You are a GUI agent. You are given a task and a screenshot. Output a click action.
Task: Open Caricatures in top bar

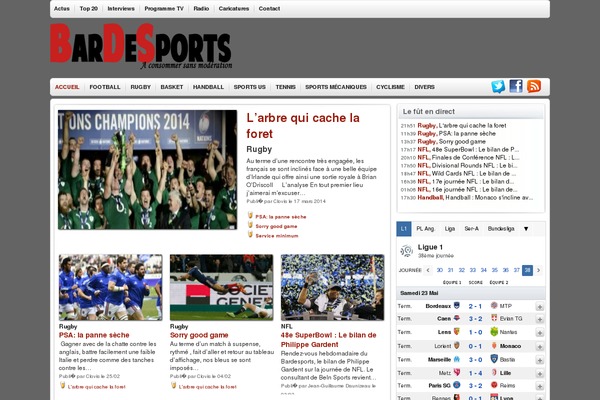tap(234, 8)
